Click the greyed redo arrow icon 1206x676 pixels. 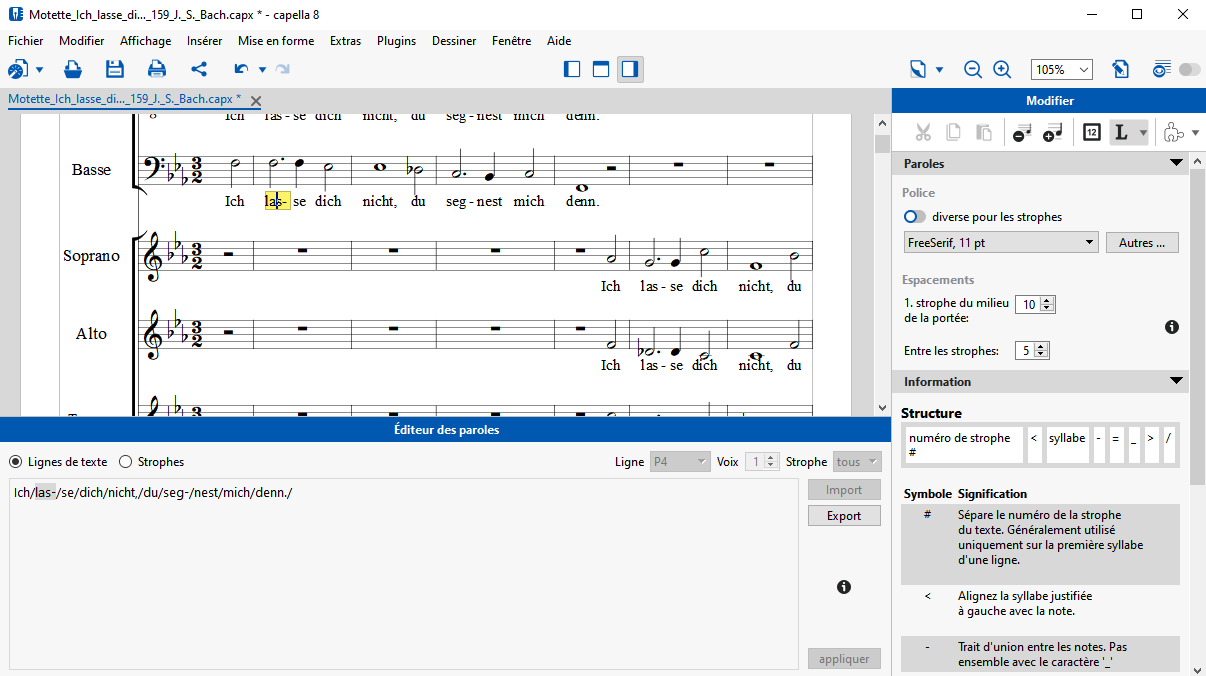pyautogui.click(x=283, y=69)
